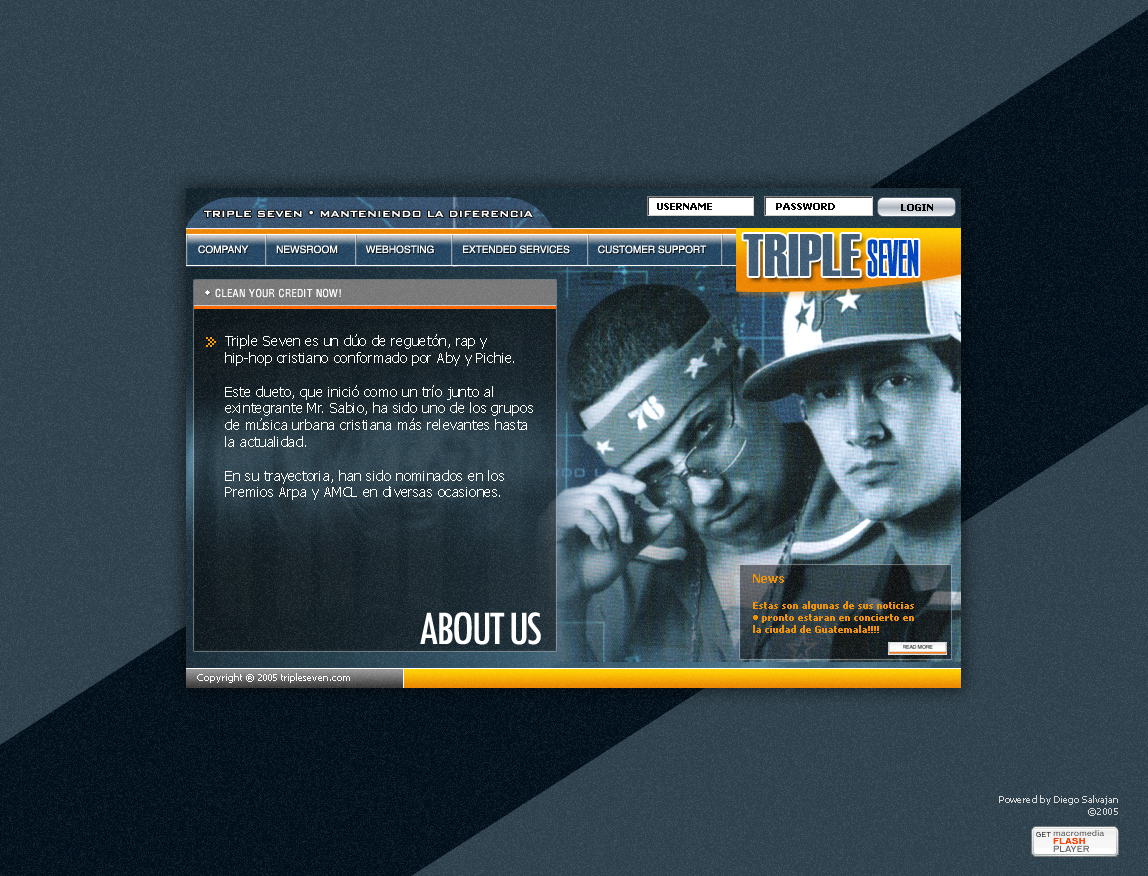The image size is (1148, 876).
Task: Open Extended Services menu
Action: click(516, 250)
